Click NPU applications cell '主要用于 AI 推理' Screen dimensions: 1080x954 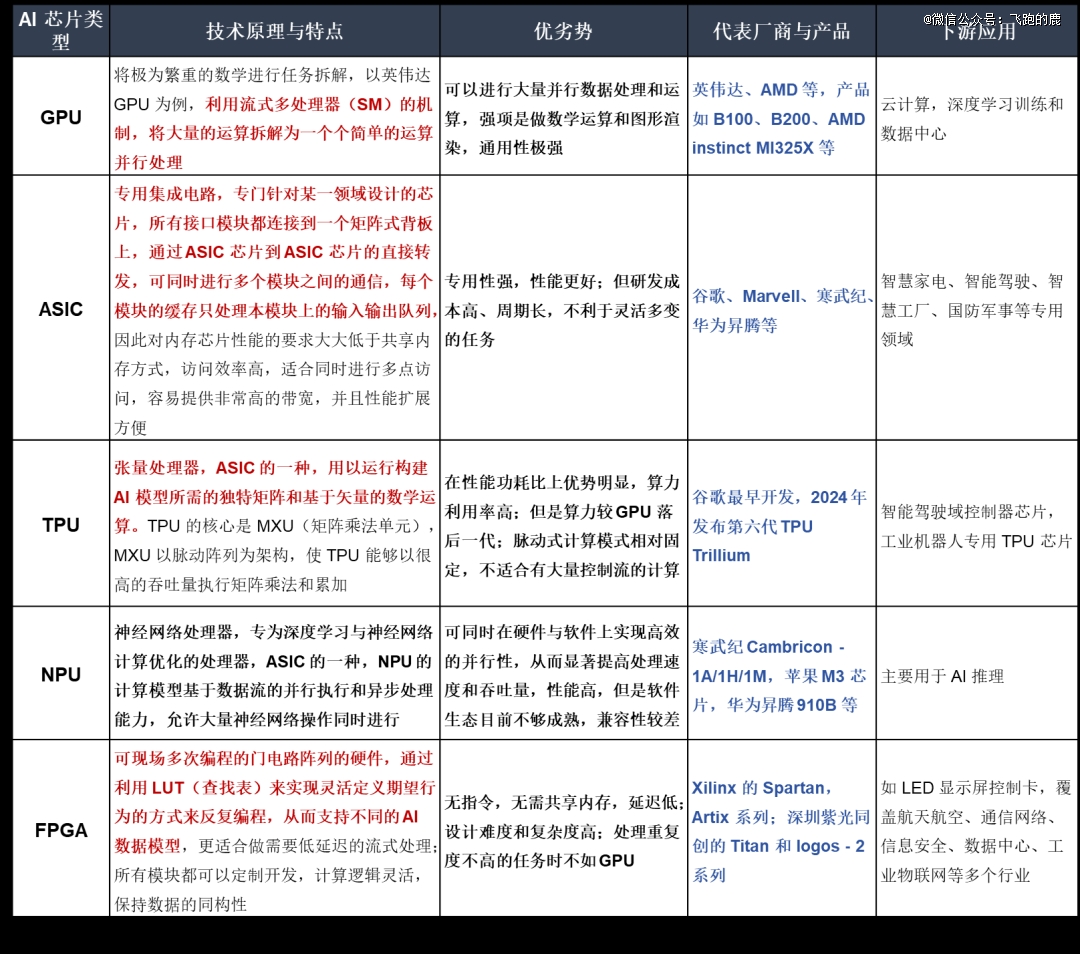point(977,674)
